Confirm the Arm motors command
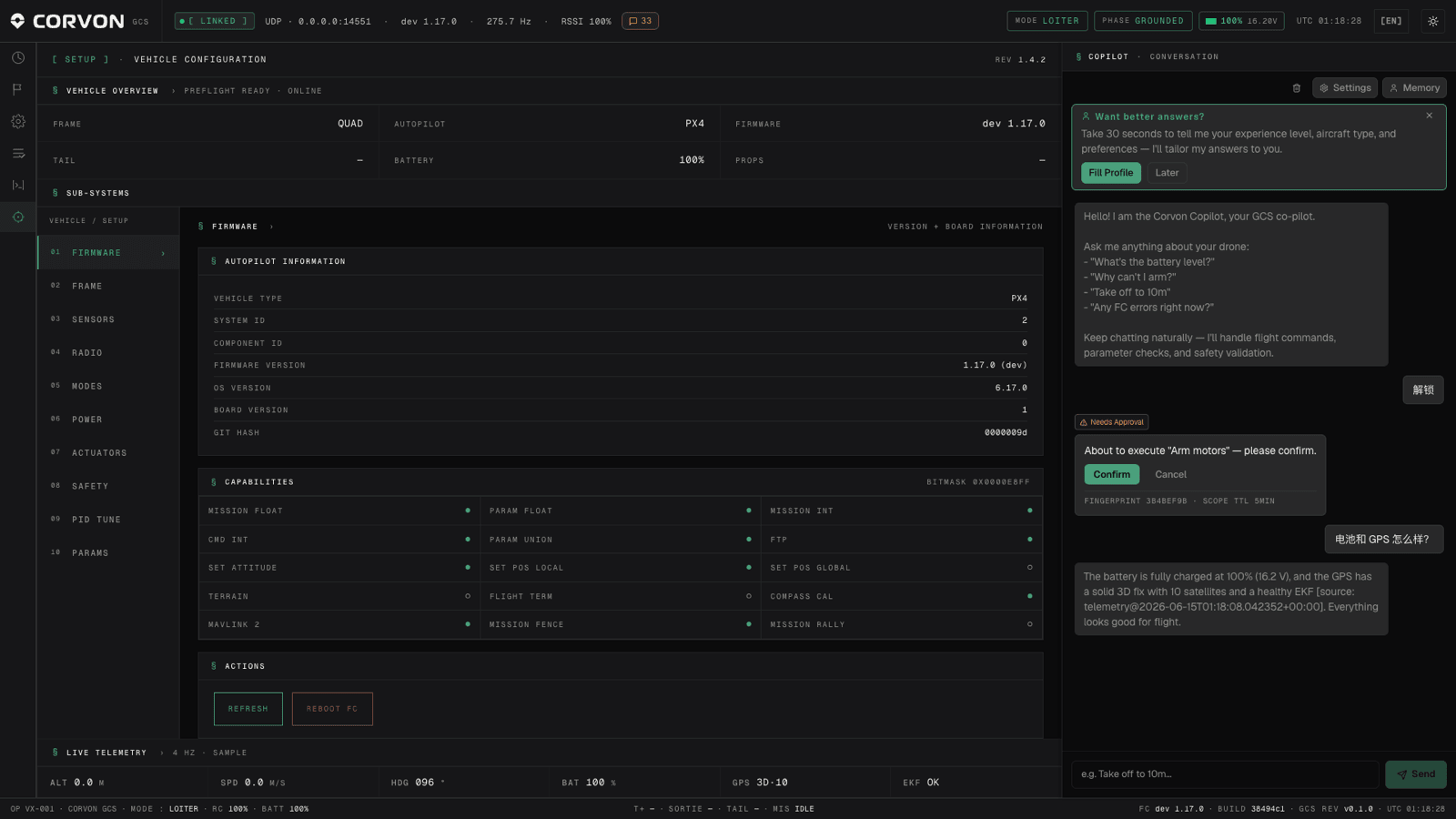Viewport: 1456px width, 819px height. point(1111,474)
